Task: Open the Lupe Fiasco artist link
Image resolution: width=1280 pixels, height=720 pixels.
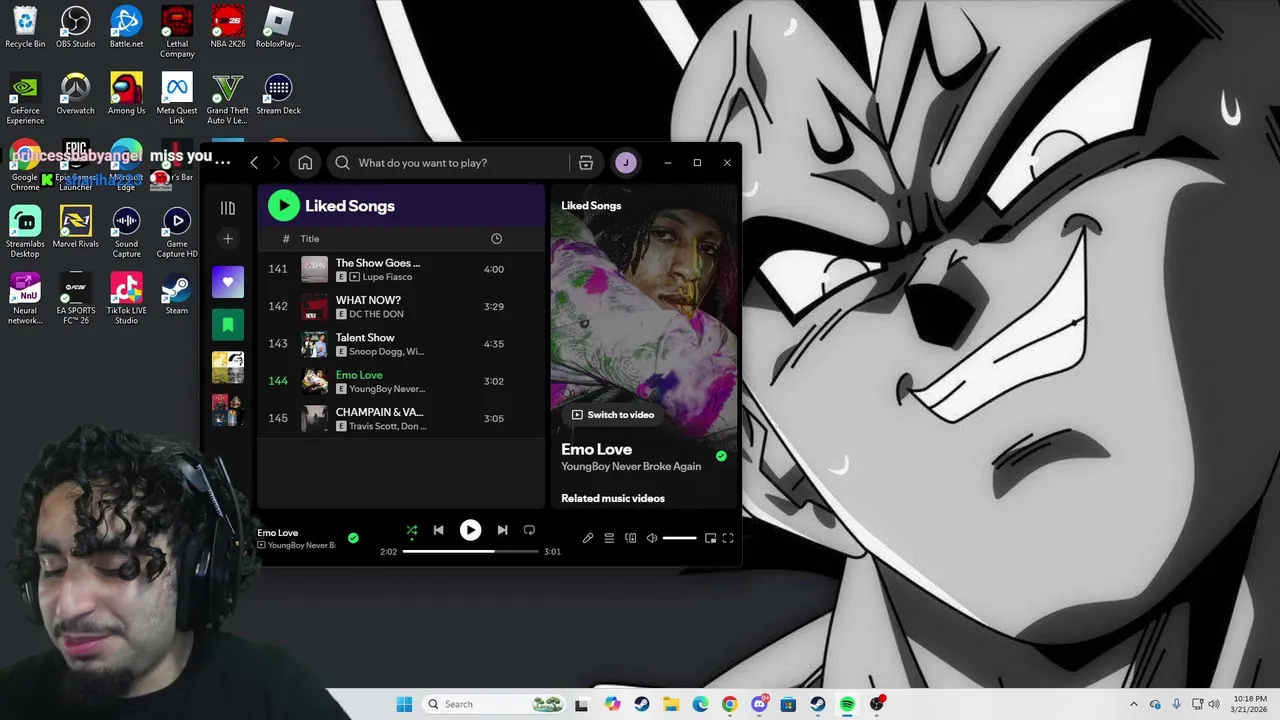Action: click(x=387, y=277)
